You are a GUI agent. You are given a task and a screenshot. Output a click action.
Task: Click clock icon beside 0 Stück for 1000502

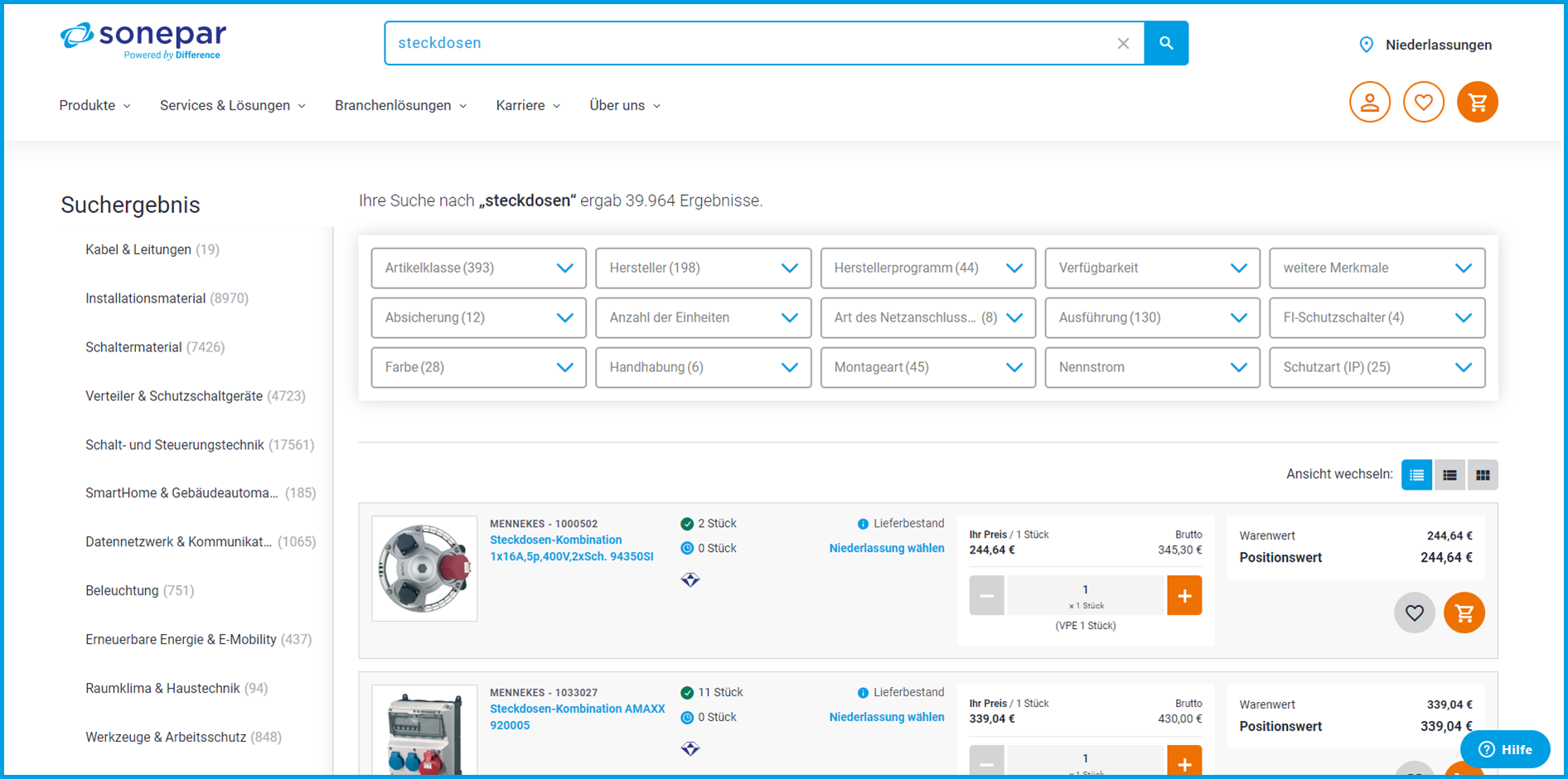(x=687, y=548)
